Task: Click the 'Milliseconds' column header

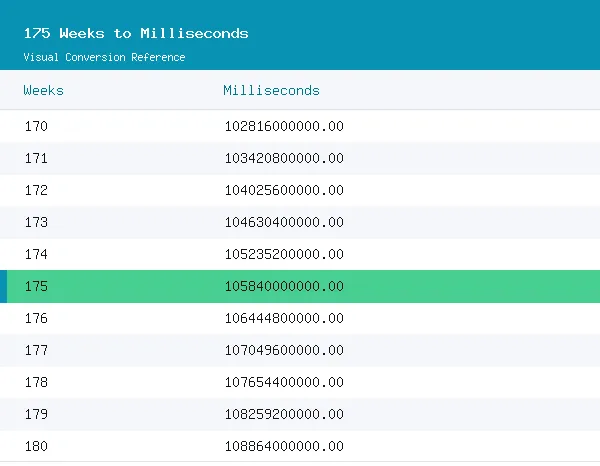Action: (x=271, y=91)
